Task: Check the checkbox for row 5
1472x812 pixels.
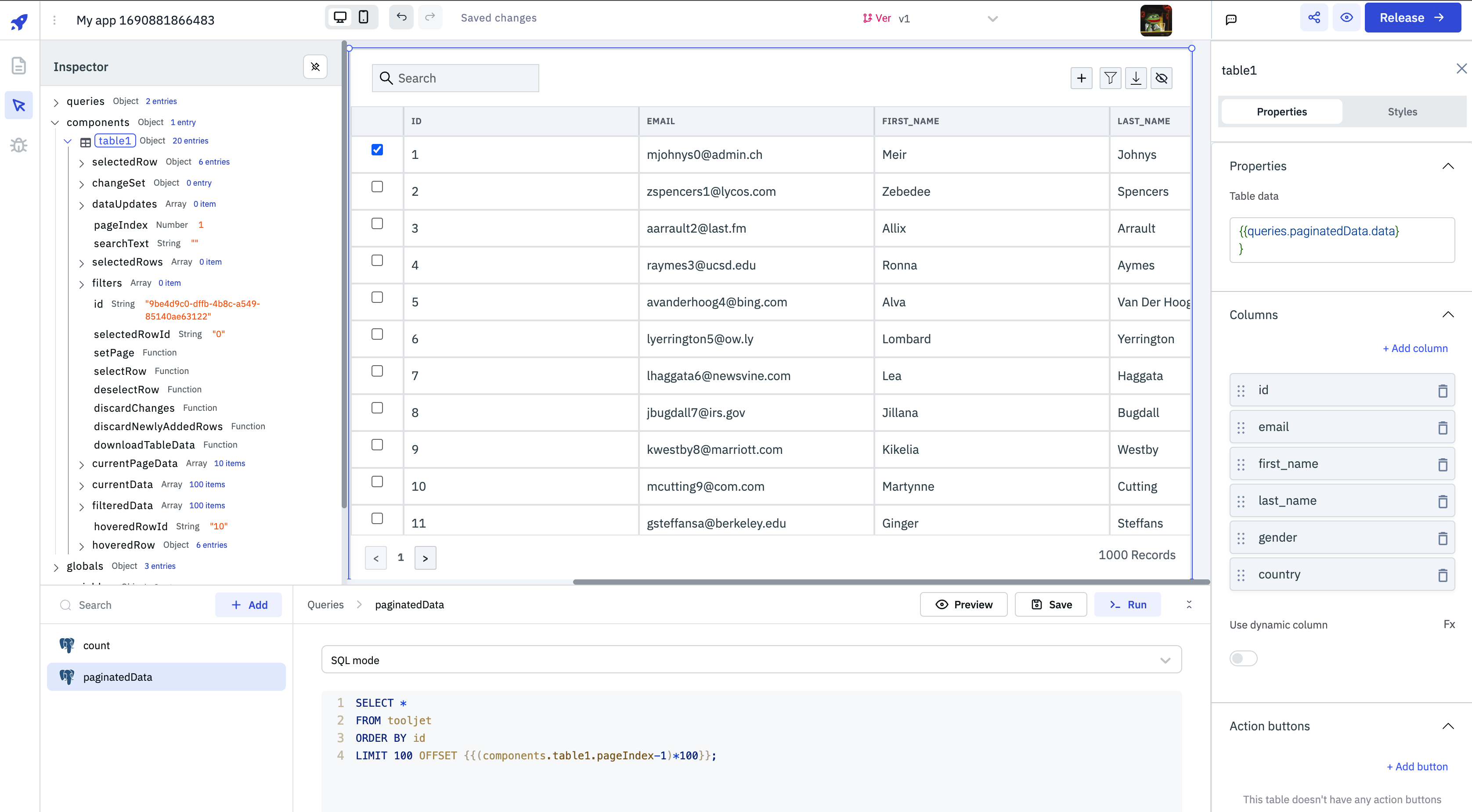Action: pyautogui.click(x=377, y=297)
